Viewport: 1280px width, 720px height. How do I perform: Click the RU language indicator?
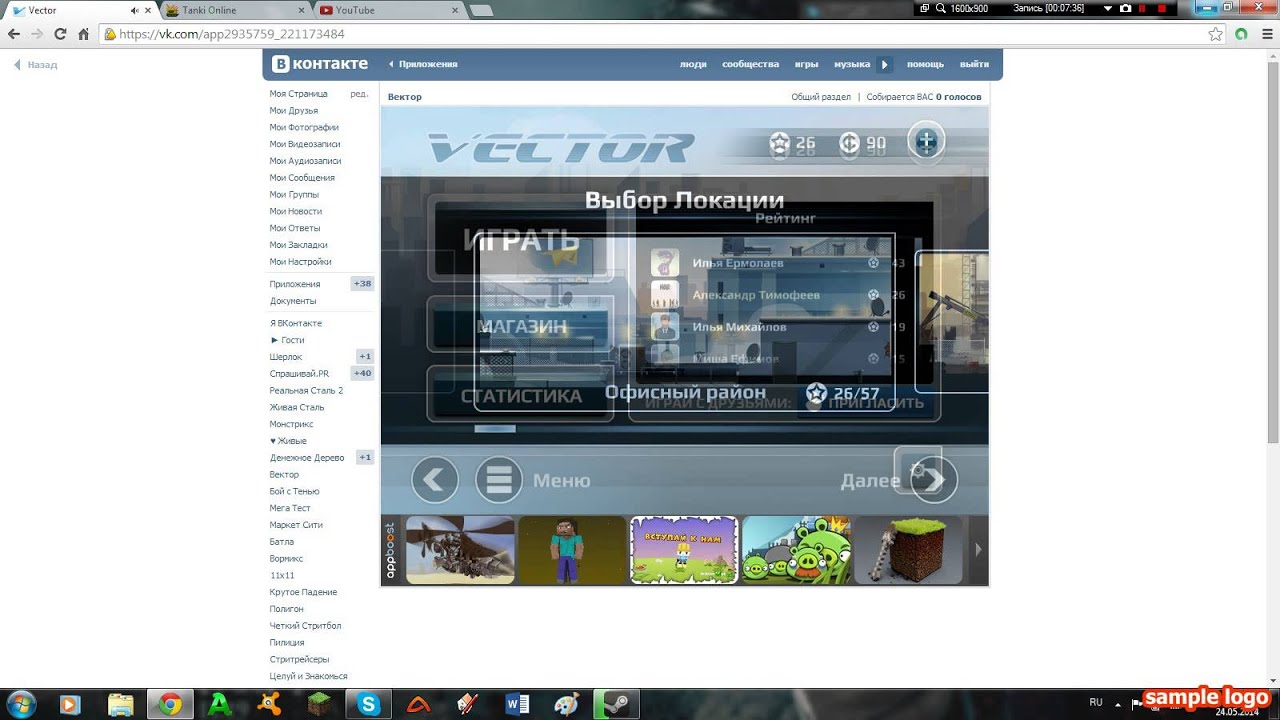click(x=1096, y=703)
